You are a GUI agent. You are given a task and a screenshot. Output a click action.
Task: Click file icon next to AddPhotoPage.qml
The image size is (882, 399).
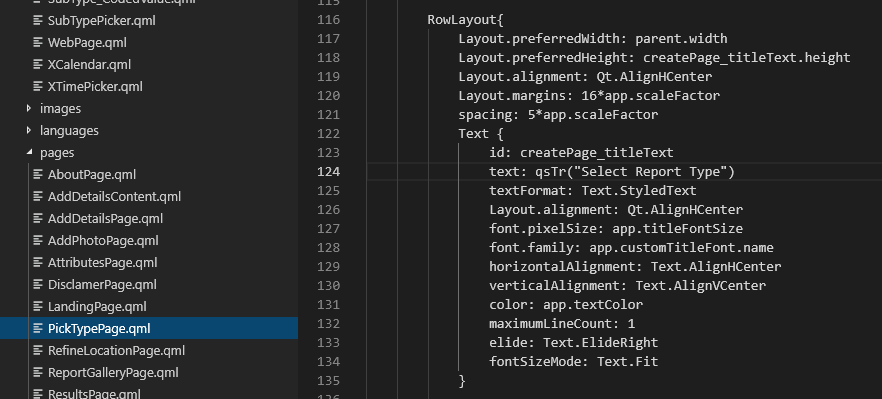pyautogui.click(x=38, y=241)
